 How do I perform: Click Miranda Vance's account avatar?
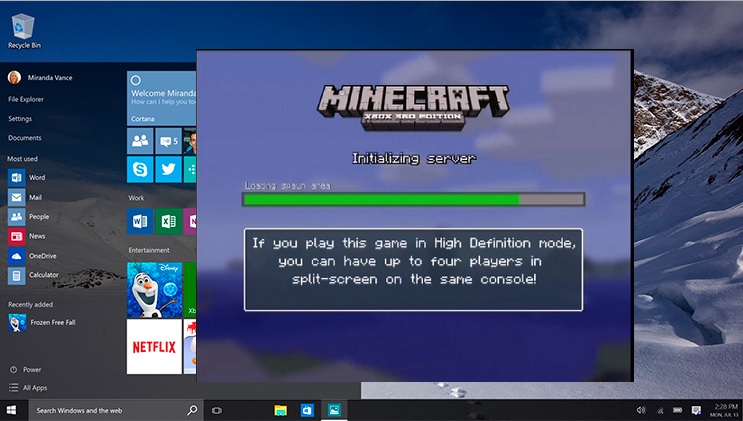point(14,77)
